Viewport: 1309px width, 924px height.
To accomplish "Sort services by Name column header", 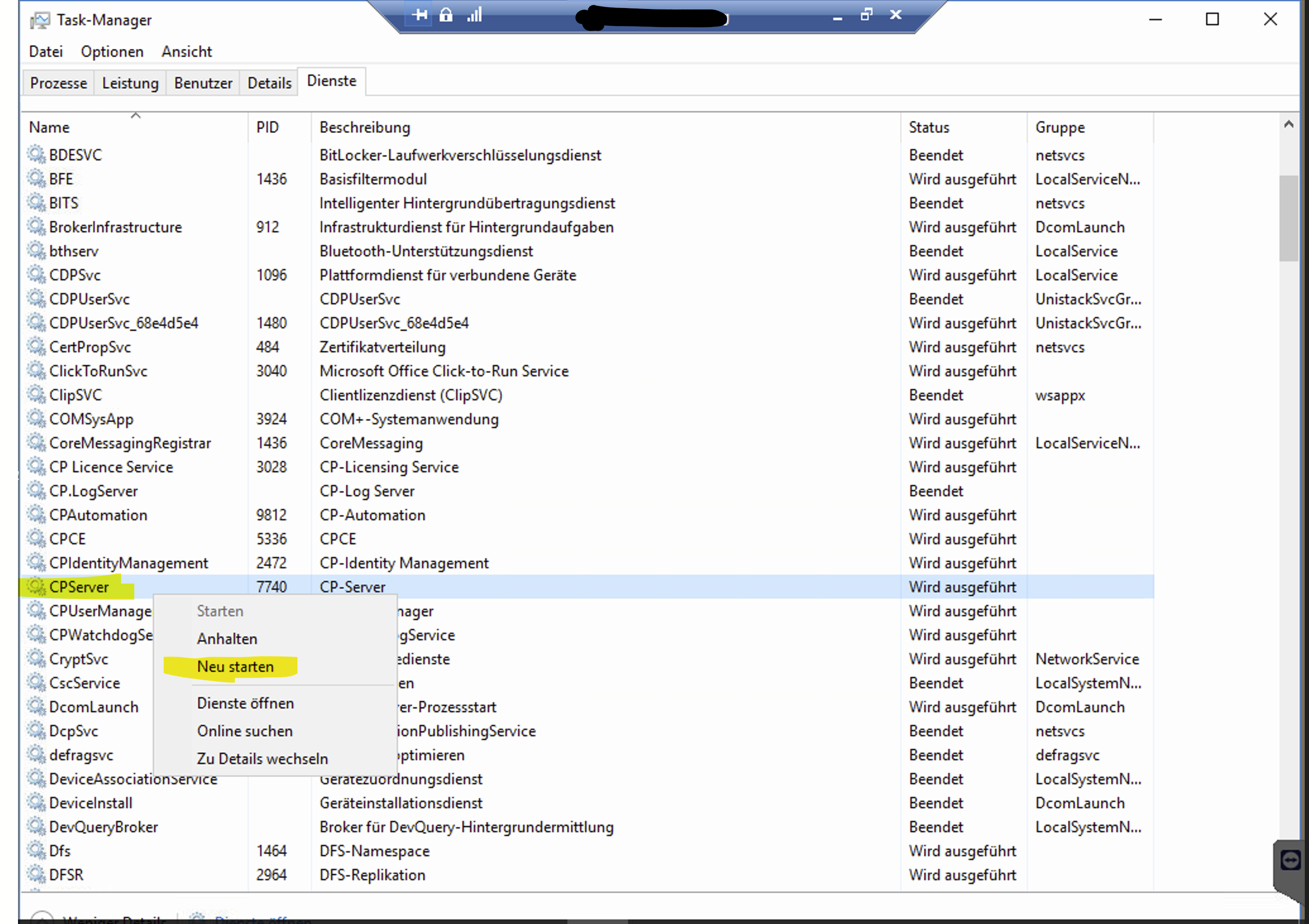I will 50,128.
